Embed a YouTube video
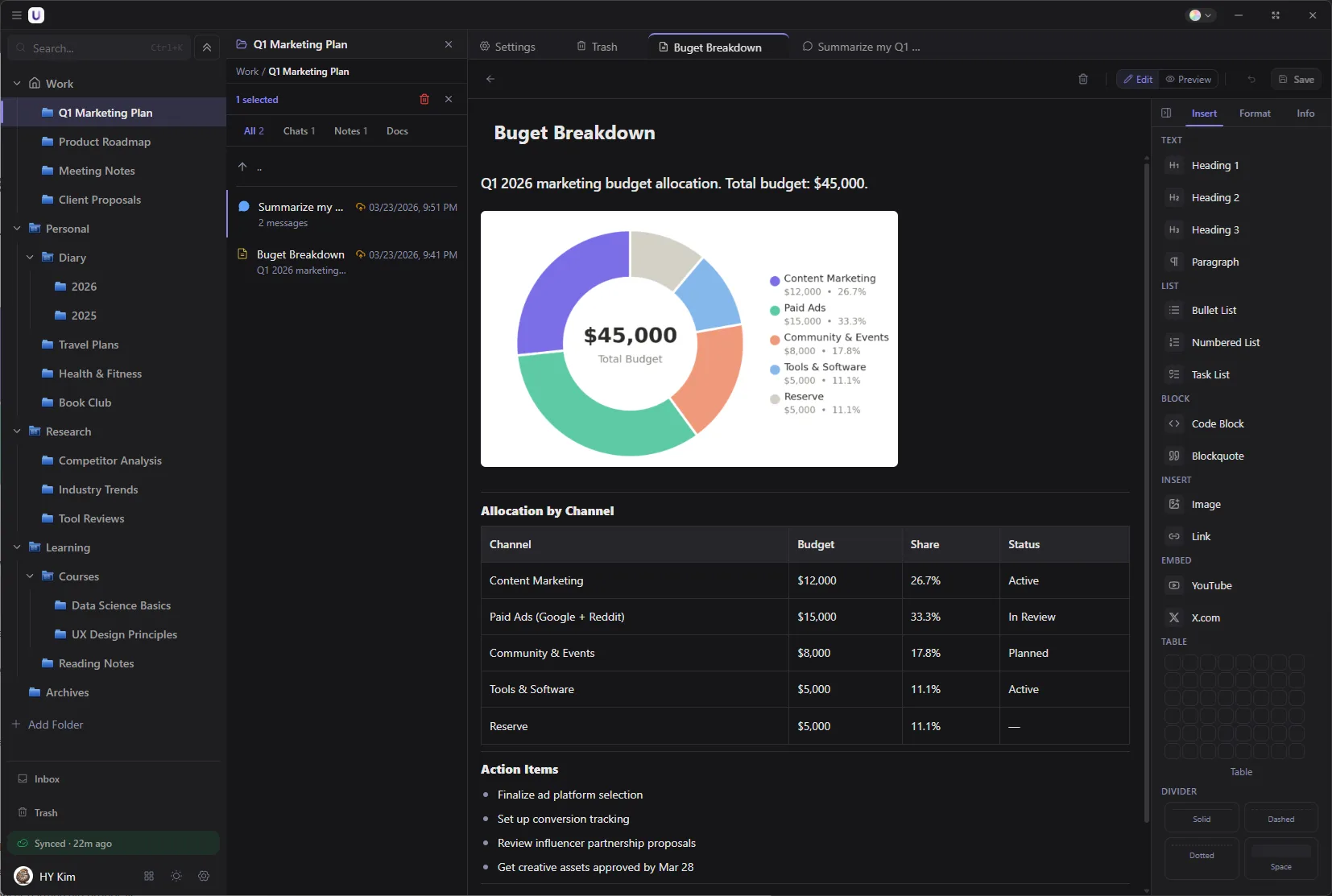The width and height of the screenshot is (1332, 896). (1210, 585)
